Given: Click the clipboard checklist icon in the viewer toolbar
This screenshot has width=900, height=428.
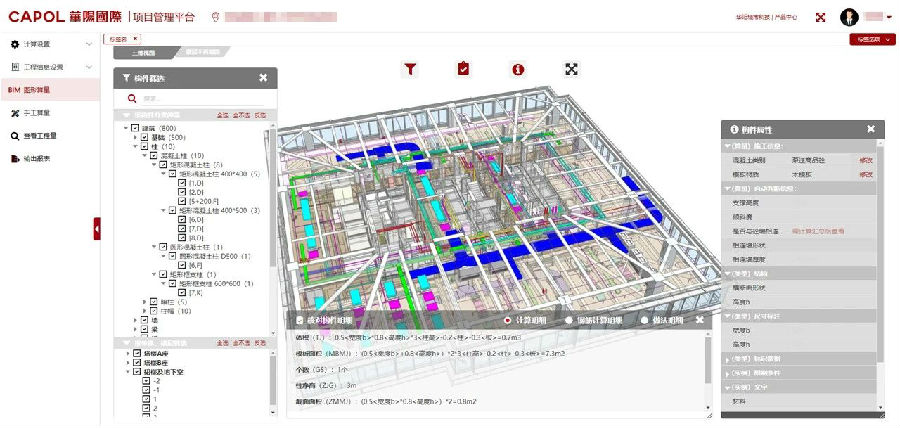Looking at the screenshot, I should (x=463, y=69).
